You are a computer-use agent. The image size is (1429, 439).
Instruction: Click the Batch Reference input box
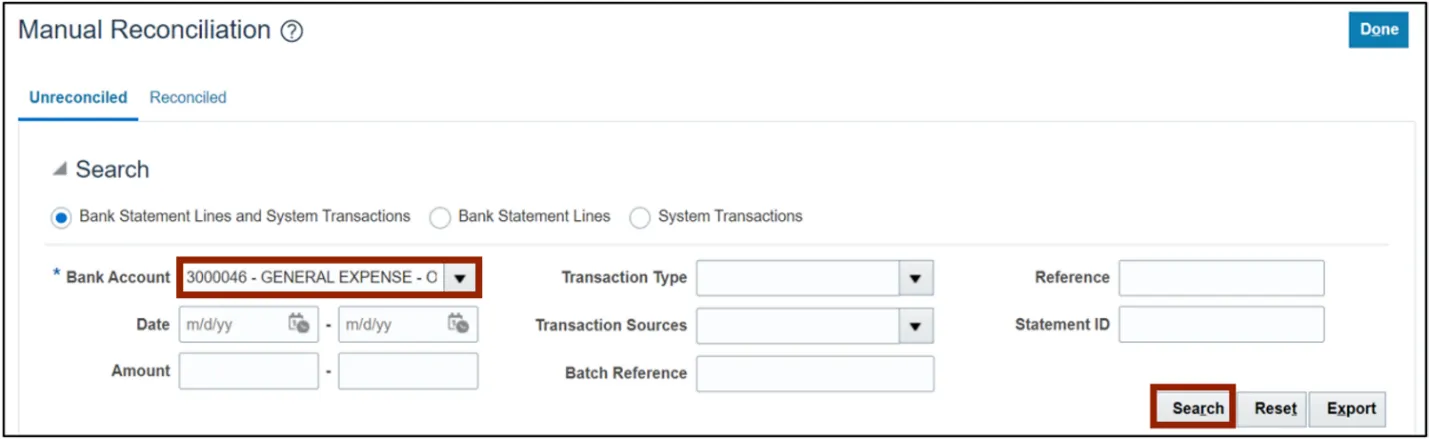pyautogui.click(x=814, y=373)
